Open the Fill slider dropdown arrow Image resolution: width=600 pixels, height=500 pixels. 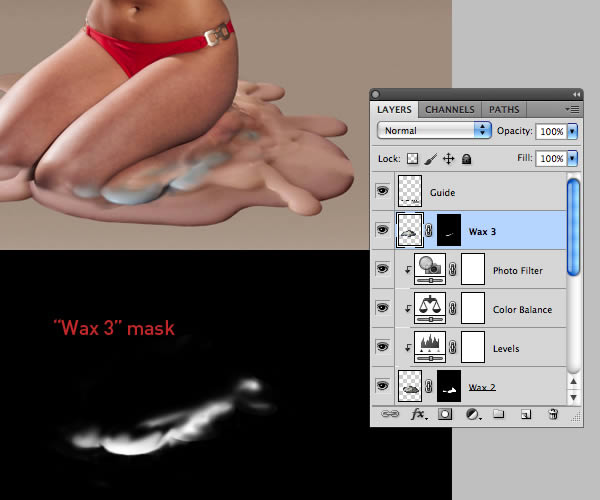tap(572, 158)
